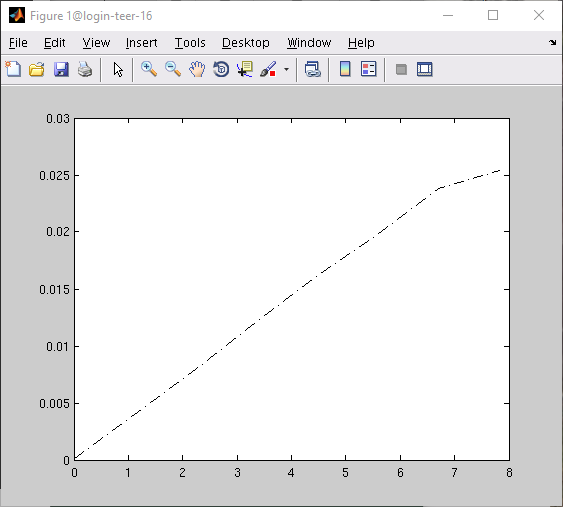Click the New Figure icon

pos(13,69)
